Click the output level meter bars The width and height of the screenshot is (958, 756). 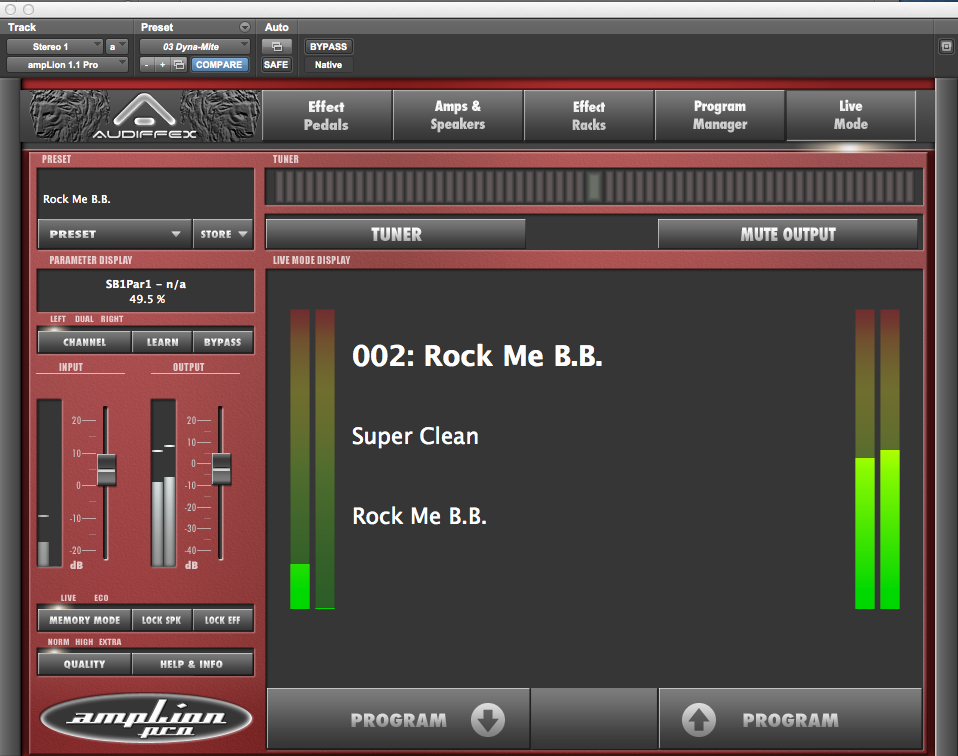[x=163, y=483]
